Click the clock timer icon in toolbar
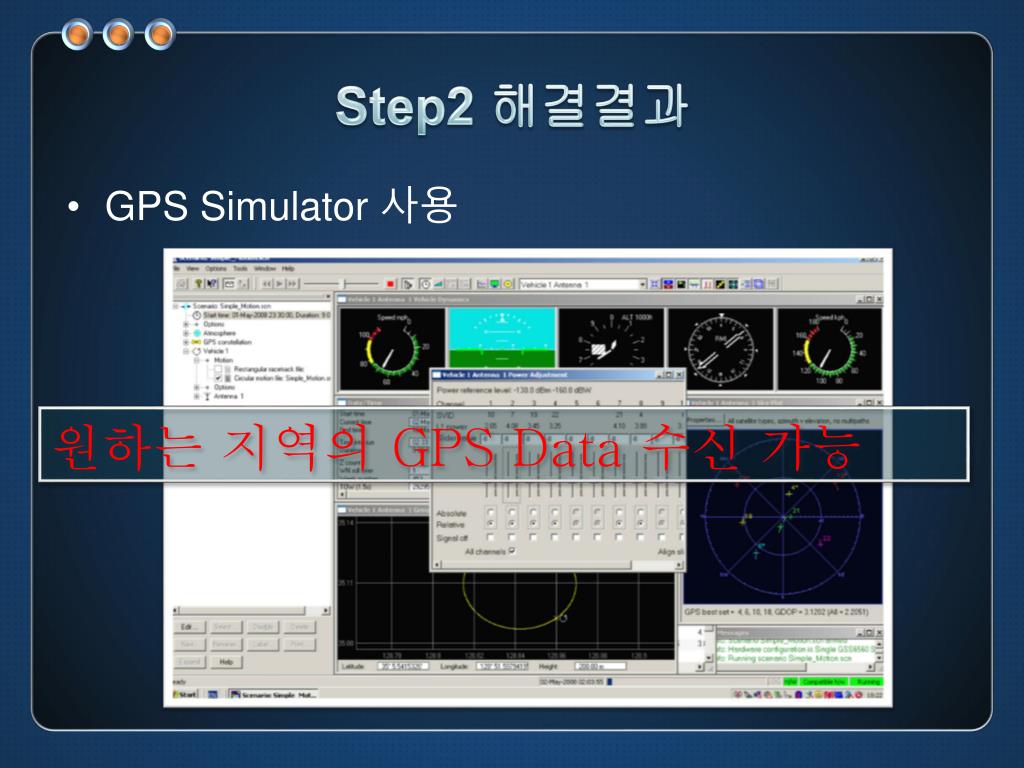The height and width of the screenshot is (768, 1024). pyautogui.click(x=425, y=284)
